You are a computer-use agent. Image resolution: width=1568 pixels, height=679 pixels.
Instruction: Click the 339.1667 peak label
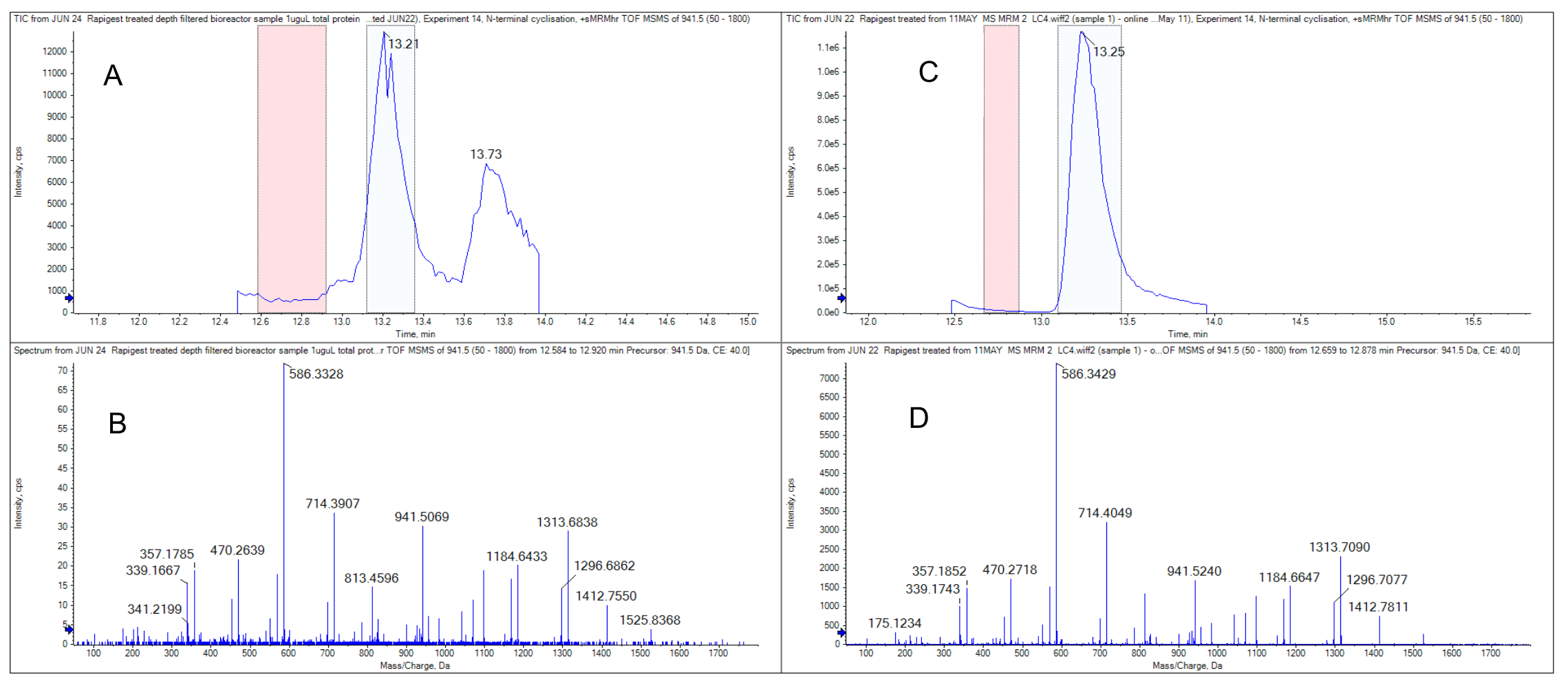[x=153, y=570]
